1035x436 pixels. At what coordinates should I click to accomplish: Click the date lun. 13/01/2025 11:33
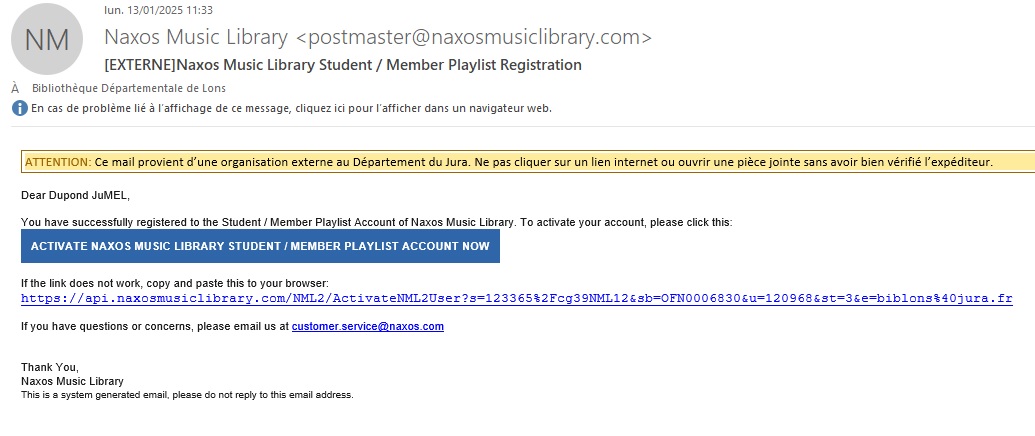point(158,10)
